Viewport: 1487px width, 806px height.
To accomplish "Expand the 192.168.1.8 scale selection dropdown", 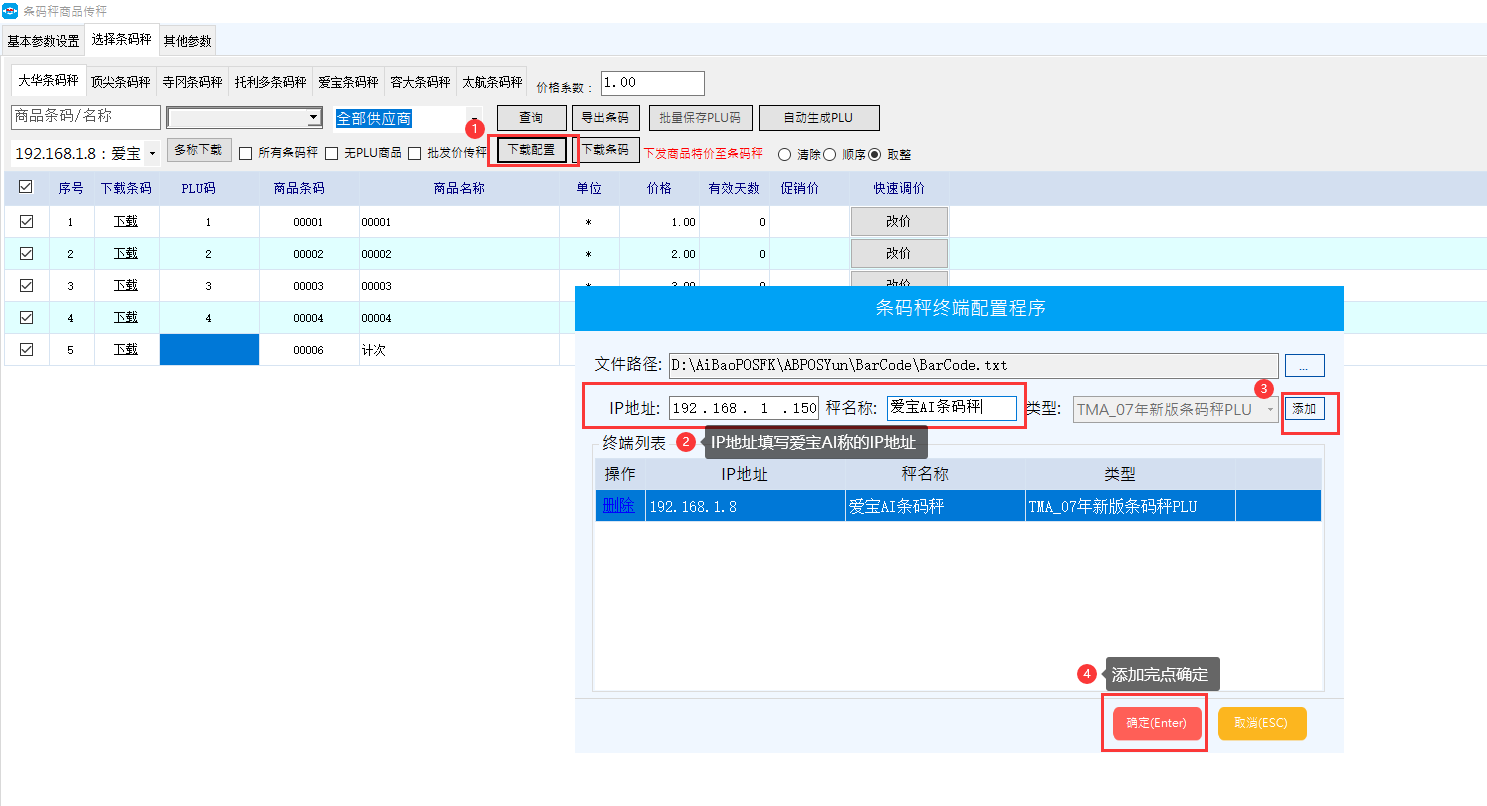I will tap(152, 154).
